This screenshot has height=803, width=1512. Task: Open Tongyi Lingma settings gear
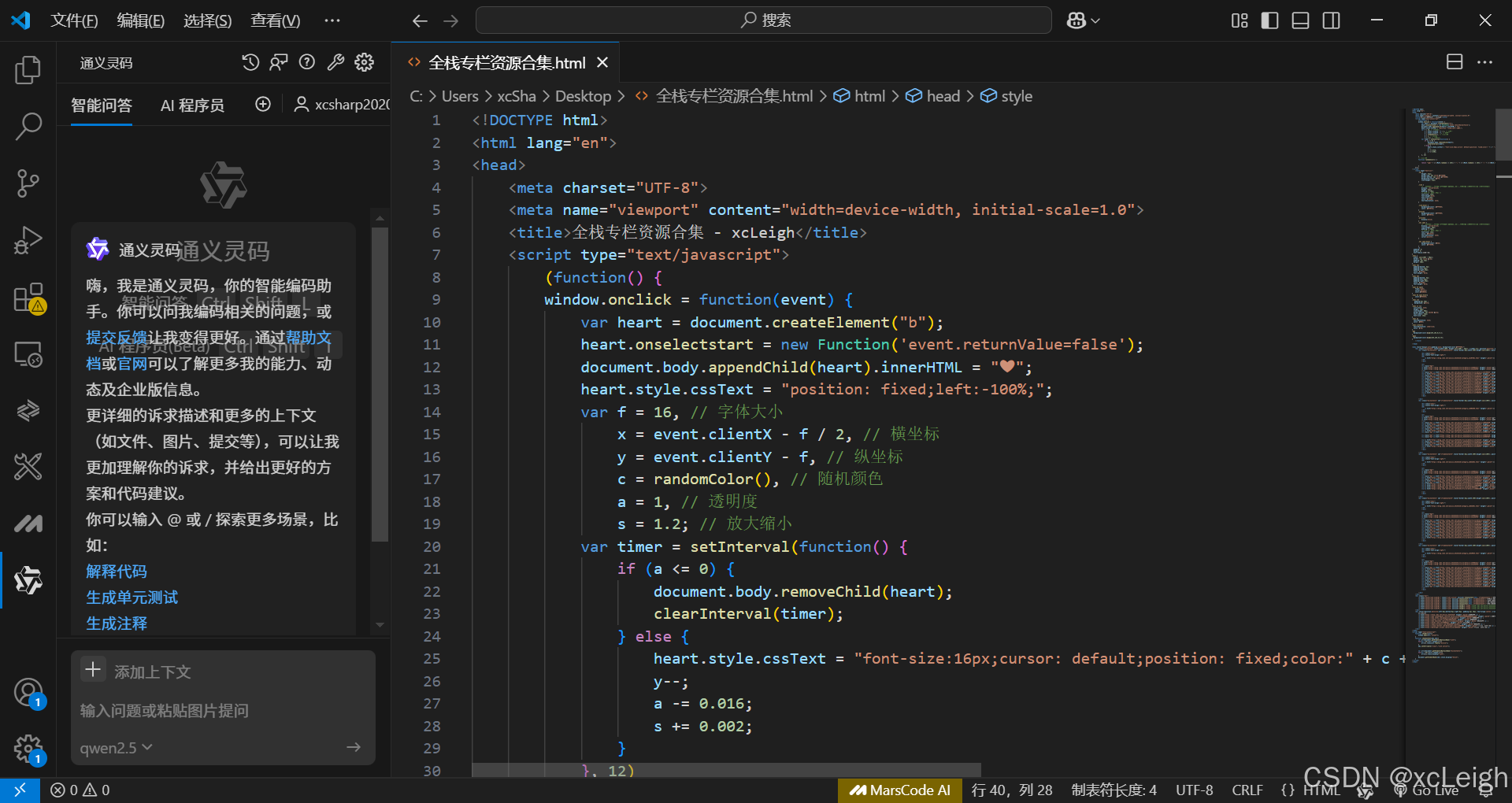364,62
